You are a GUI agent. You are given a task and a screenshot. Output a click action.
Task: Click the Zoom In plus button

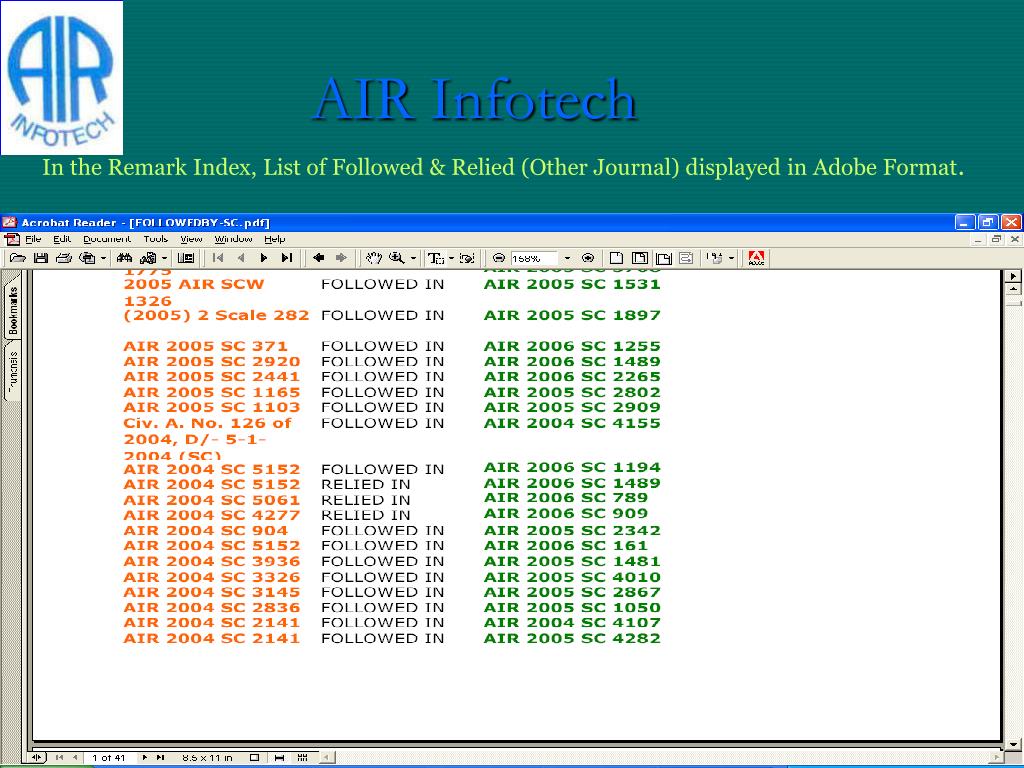(x=588, y=258)
